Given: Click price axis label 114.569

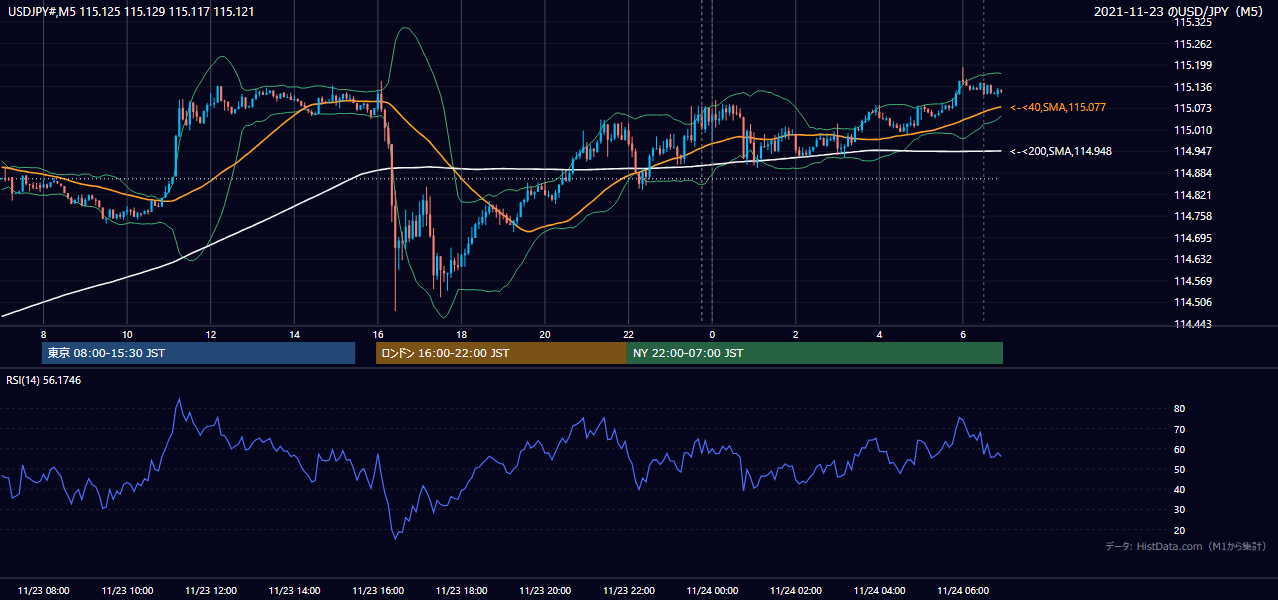Looking at the screenshot, I should (x=1193, y=281).
